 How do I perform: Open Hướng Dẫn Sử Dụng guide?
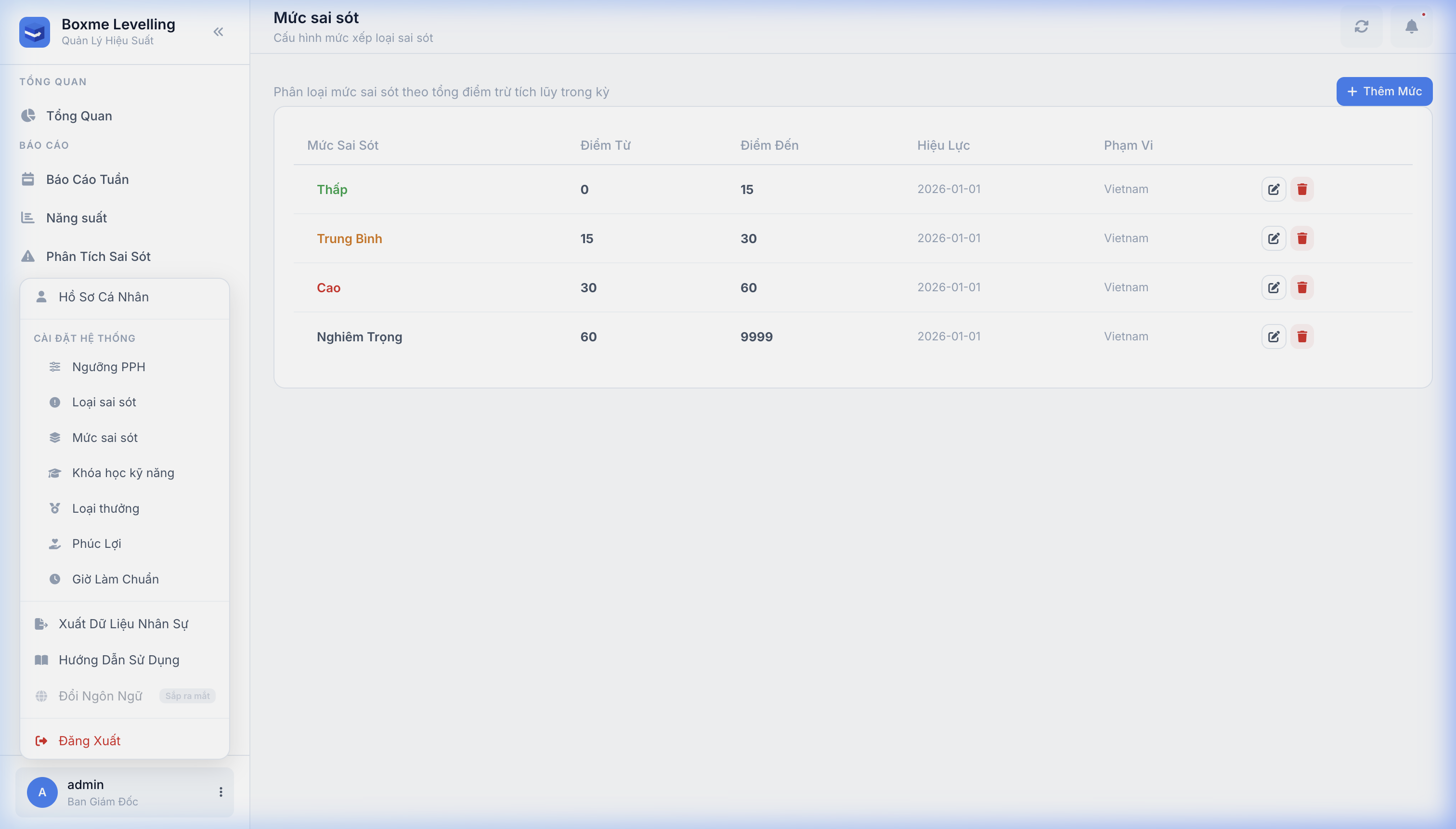(118, 660)
